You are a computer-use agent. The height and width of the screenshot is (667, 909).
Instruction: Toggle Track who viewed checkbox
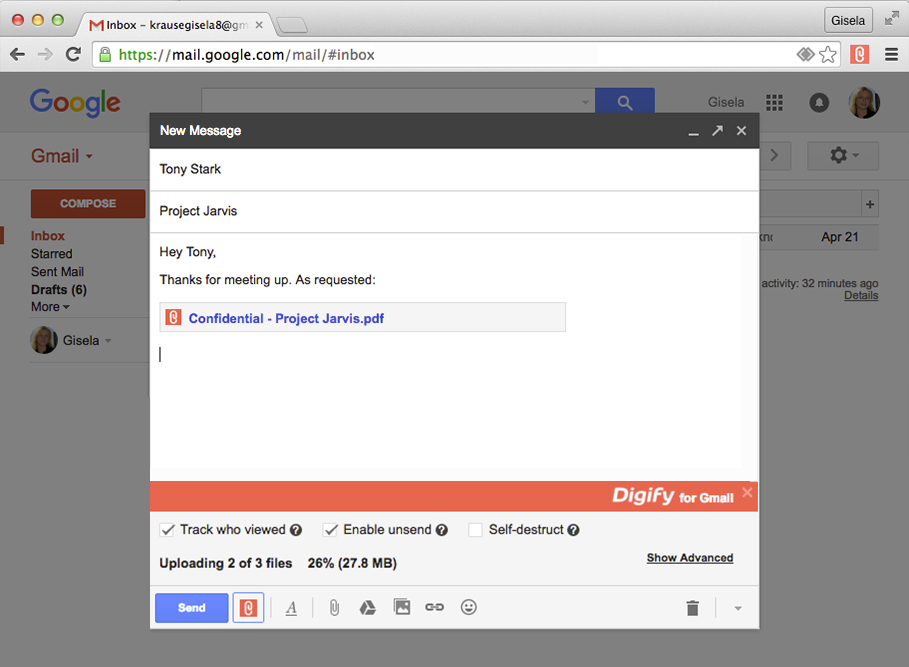[x=167, y=530]
